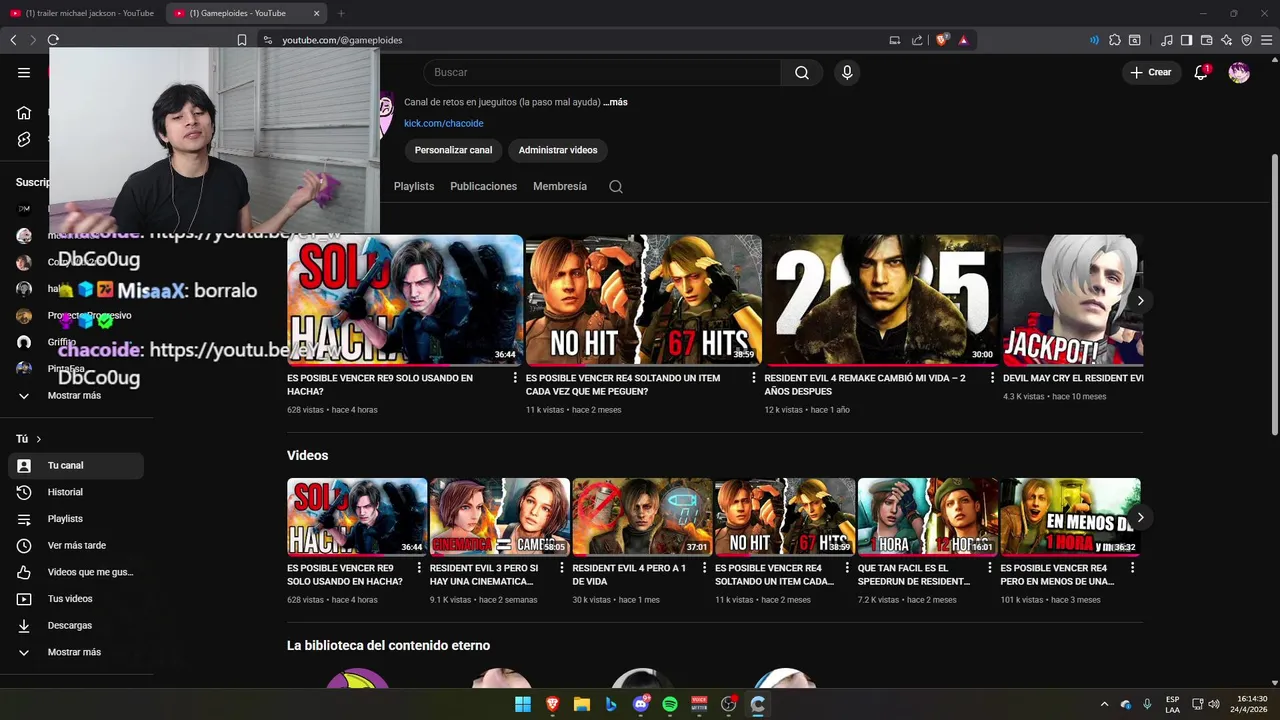Image resolution: width=1280 pixels, height=720 pixels.
Task: Show hidden system tray icons
Action: 1104,704
